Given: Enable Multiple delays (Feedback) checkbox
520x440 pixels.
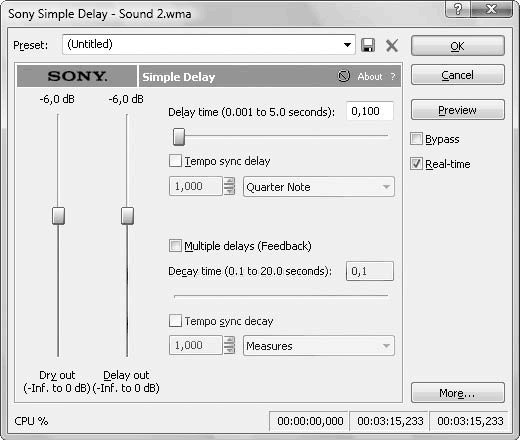Looking at the screenshot, I should tap(175, 246).
